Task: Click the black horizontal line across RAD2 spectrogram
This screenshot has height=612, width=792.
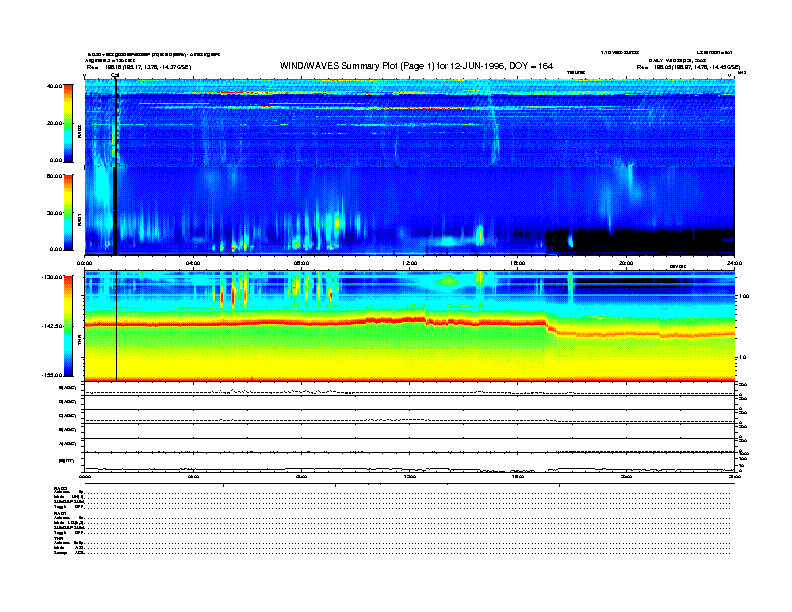Action: (410, 139)
